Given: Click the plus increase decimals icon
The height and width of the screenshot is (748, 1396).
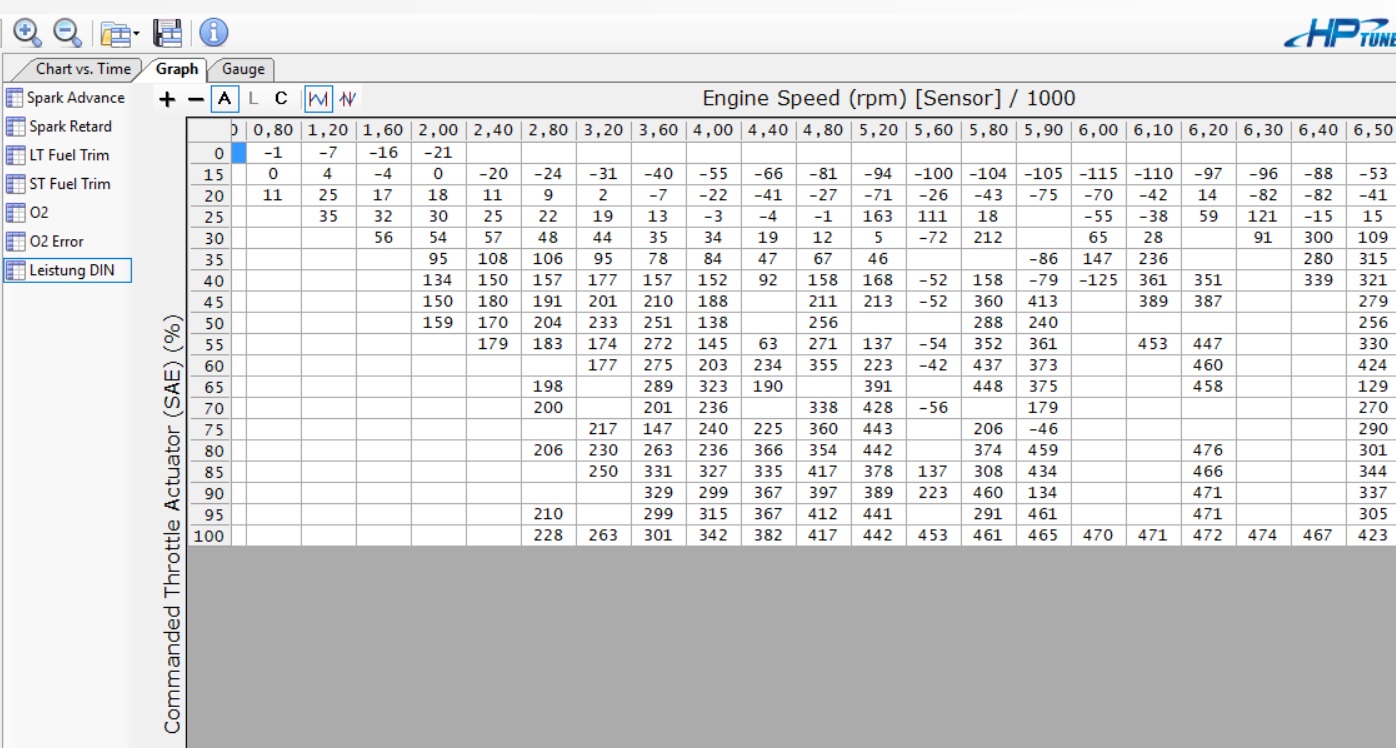Looking at the screenshot, I should coord(167,99).
